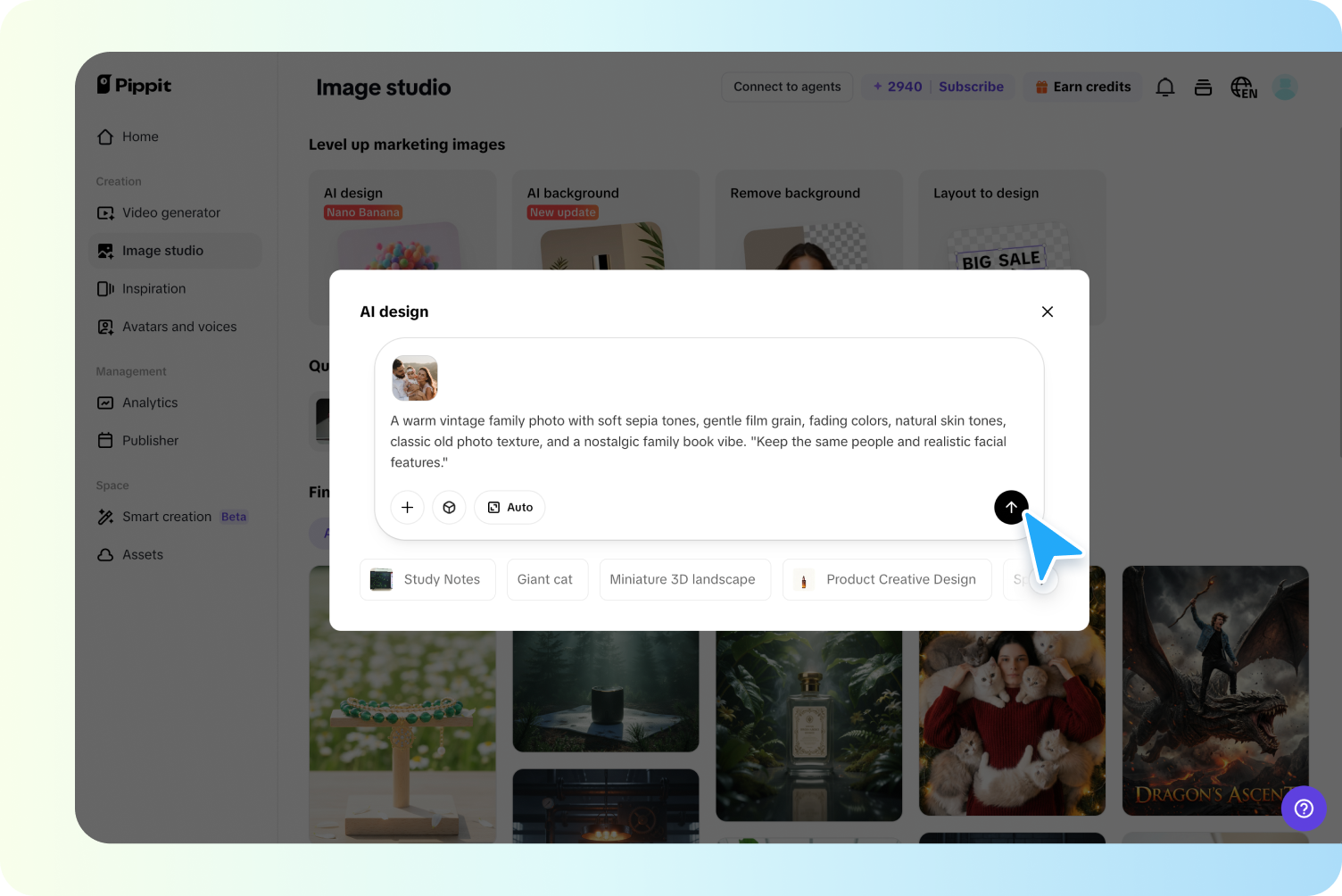
Task: Open the perfume bottle image
Action: 808,726
